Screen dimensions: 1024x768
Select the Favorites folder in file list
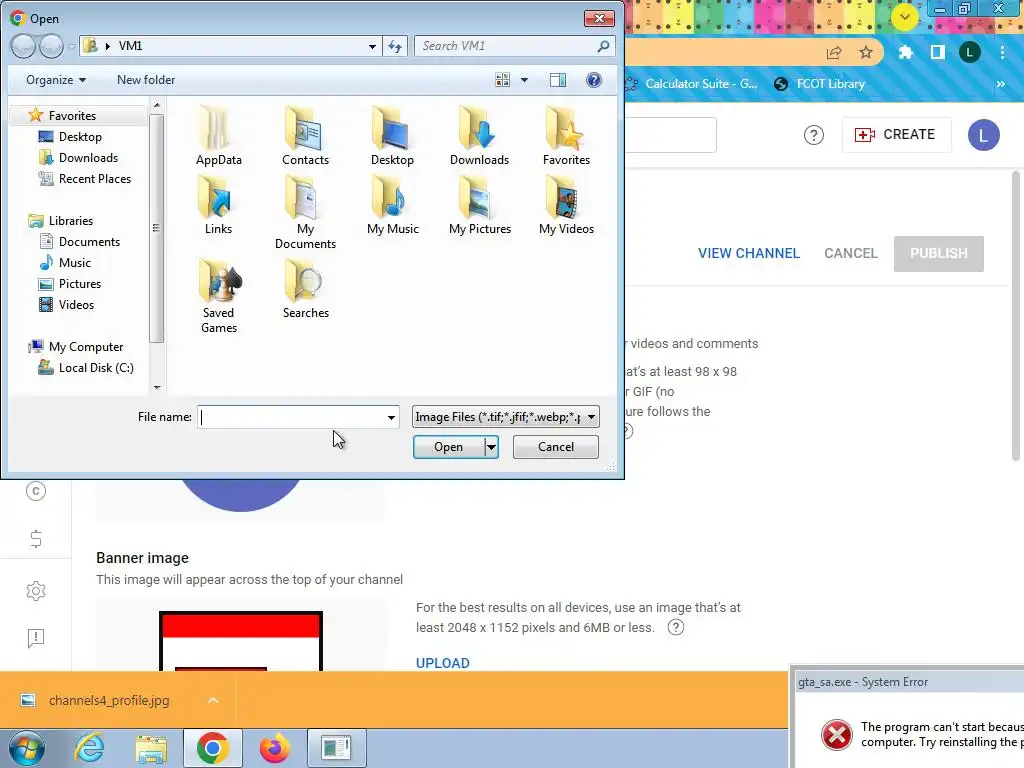tap(566, 136)
